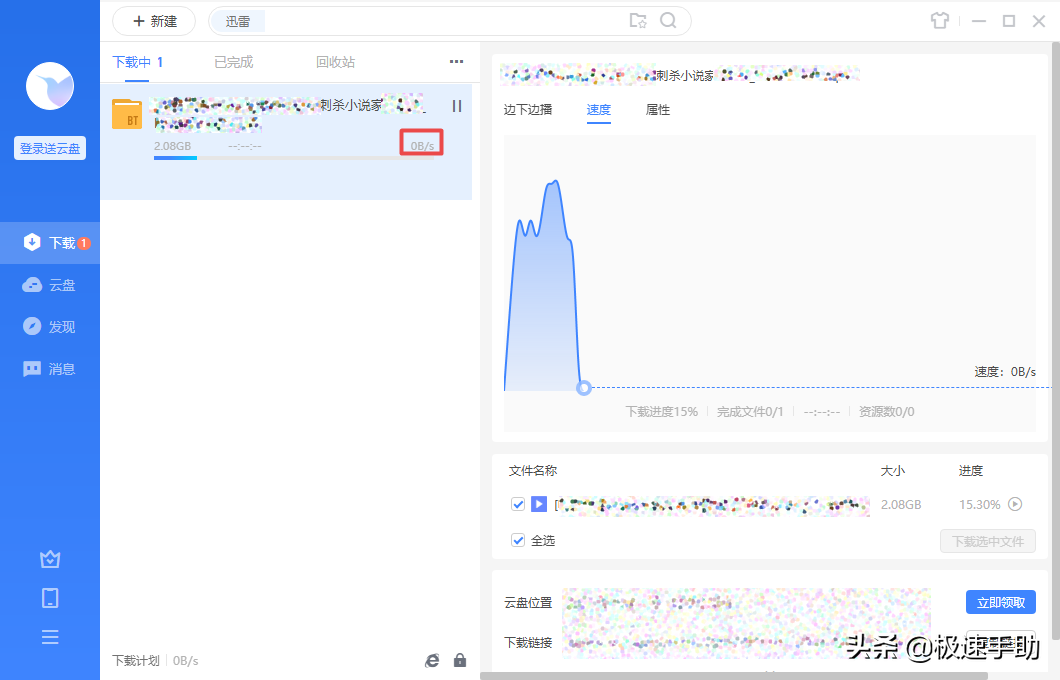Viewport: 1060px width, 680px height.
Task: Switch to the 属性 tab
Action: [x=658, y=110]
